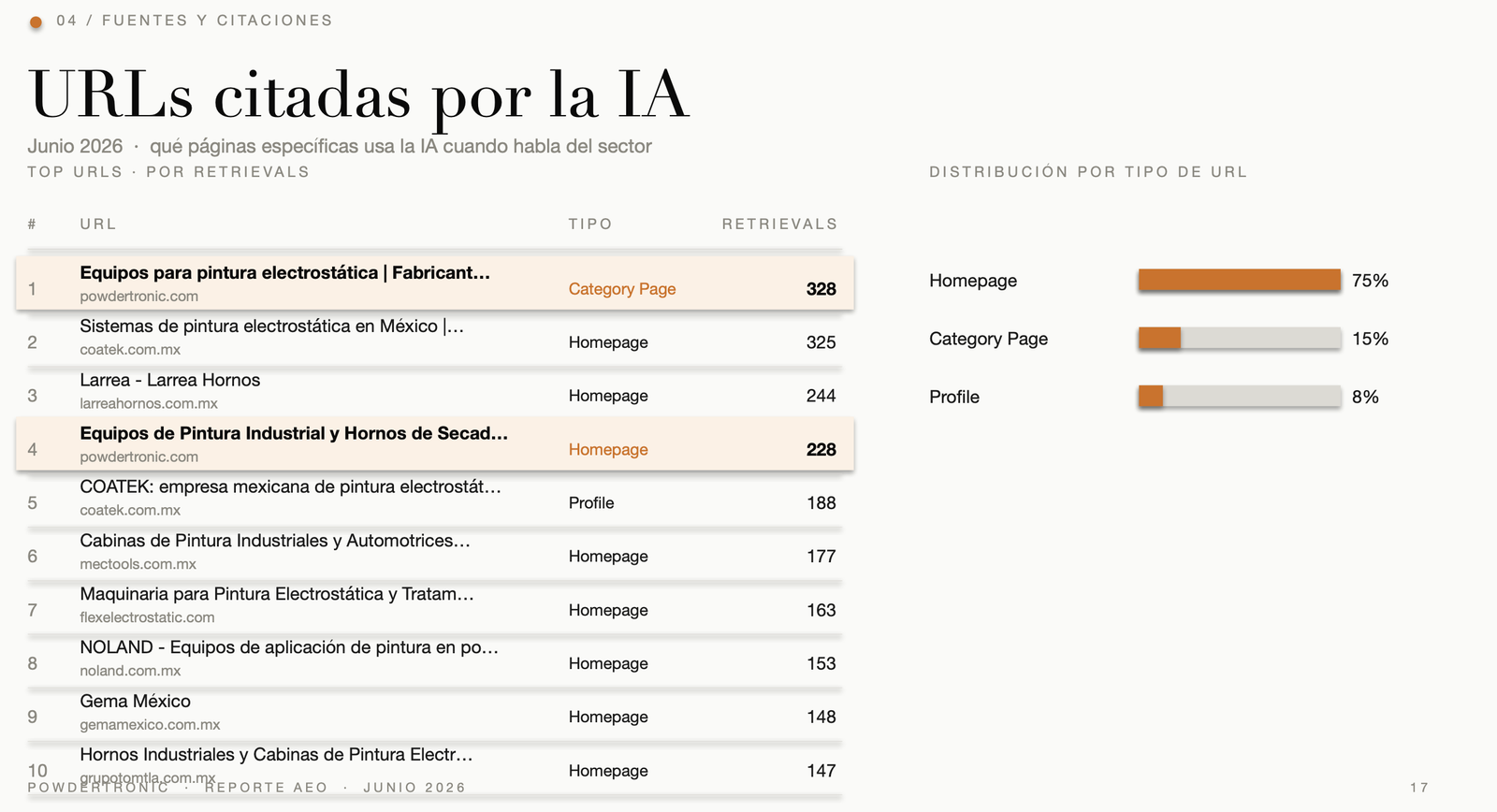The image size is (1497, 812).
Task: Click flexelectrostatic.com domain link
Action: pyautogui.click(x=147, y=617)
